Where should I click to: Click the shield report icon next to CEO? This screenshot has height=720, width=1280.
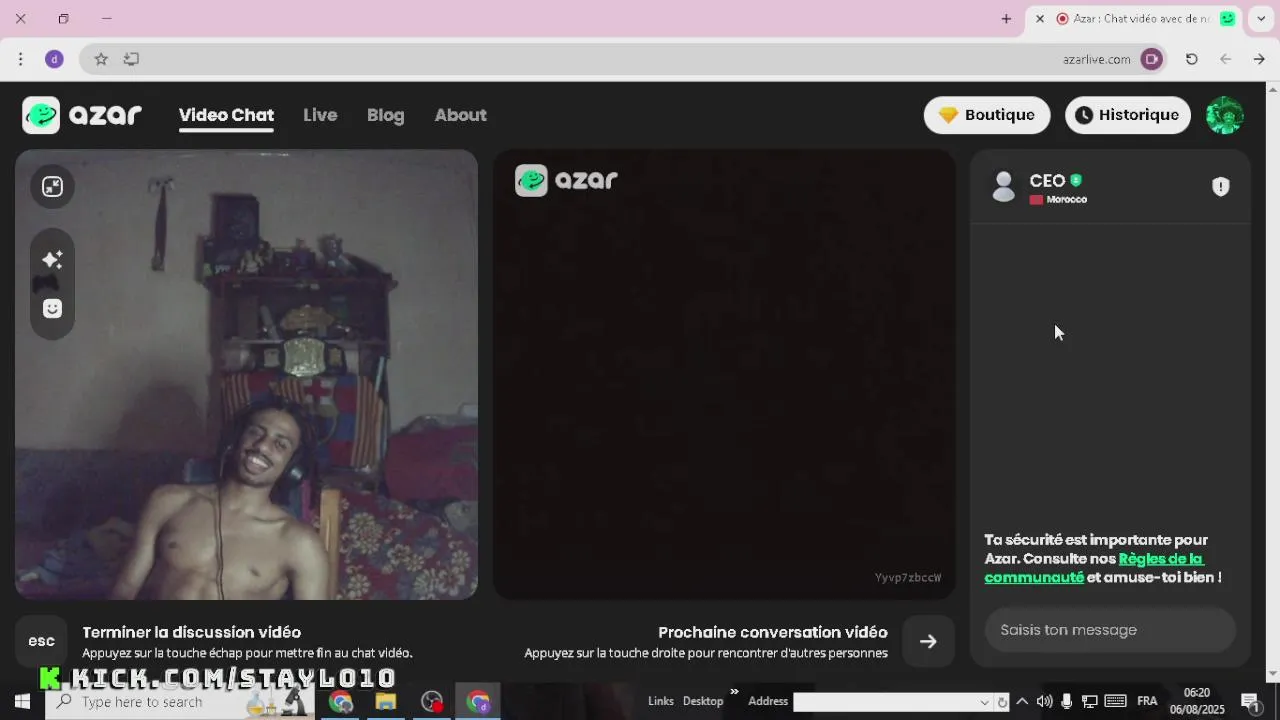click(x=1220, y=187)
